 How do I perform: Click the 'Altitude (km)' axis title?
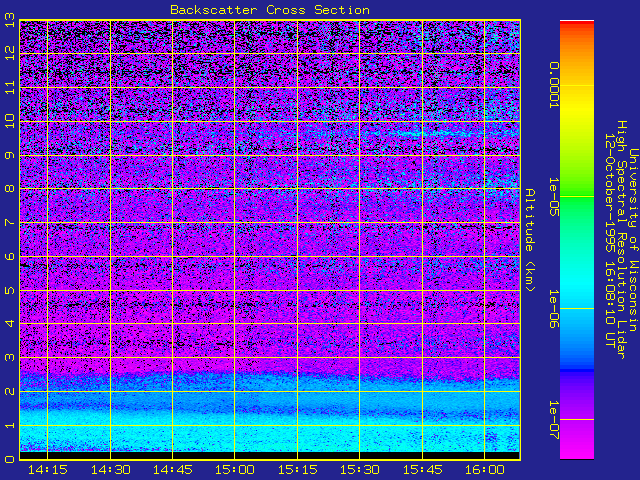click(x=529, y=240)
